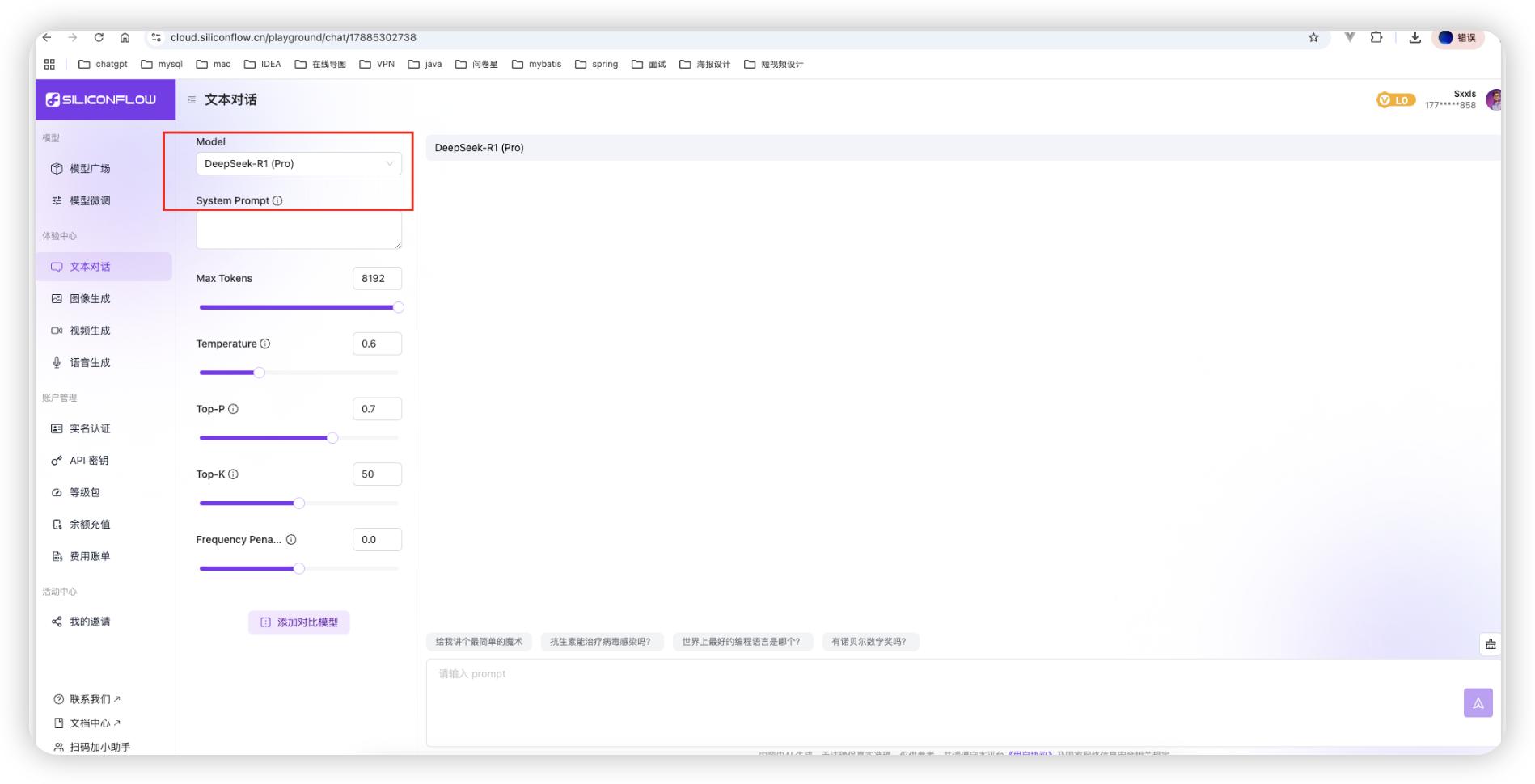Open the mybatis bookmark folder
The width and height of the screenshot is (1535, 784).
(536, 64)
